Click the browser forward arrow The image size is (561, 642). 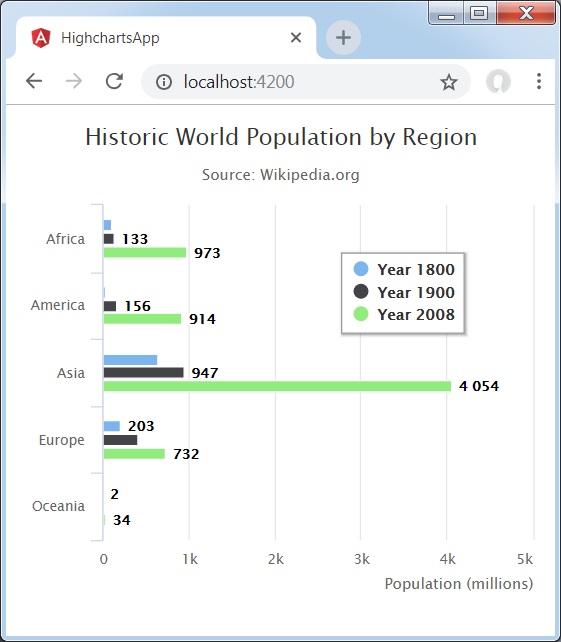pos(74,81)
